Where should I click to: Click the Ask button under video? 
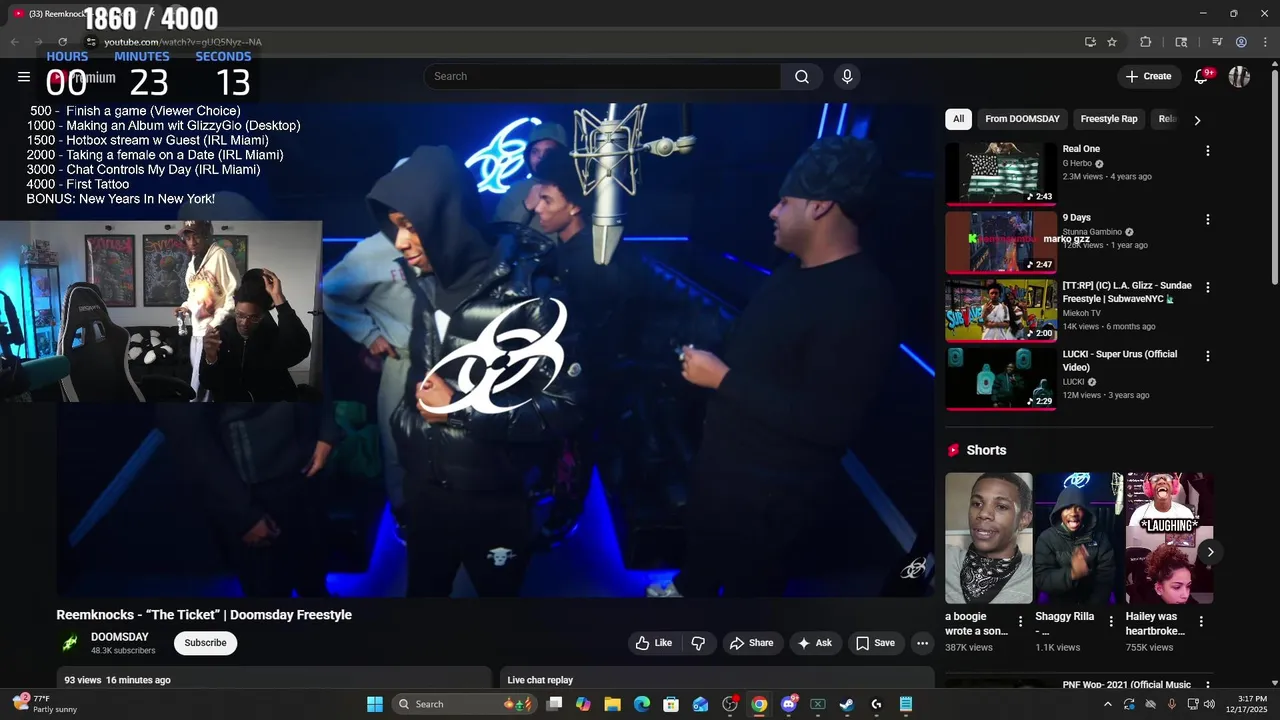(x=814, y=643)
